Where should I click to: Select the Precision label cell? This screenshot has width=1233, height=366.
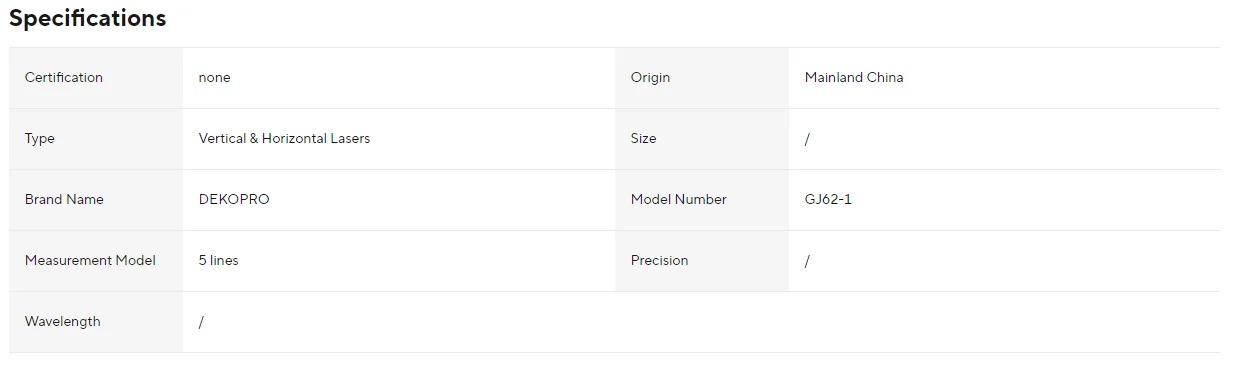click(x=702, y=261)
